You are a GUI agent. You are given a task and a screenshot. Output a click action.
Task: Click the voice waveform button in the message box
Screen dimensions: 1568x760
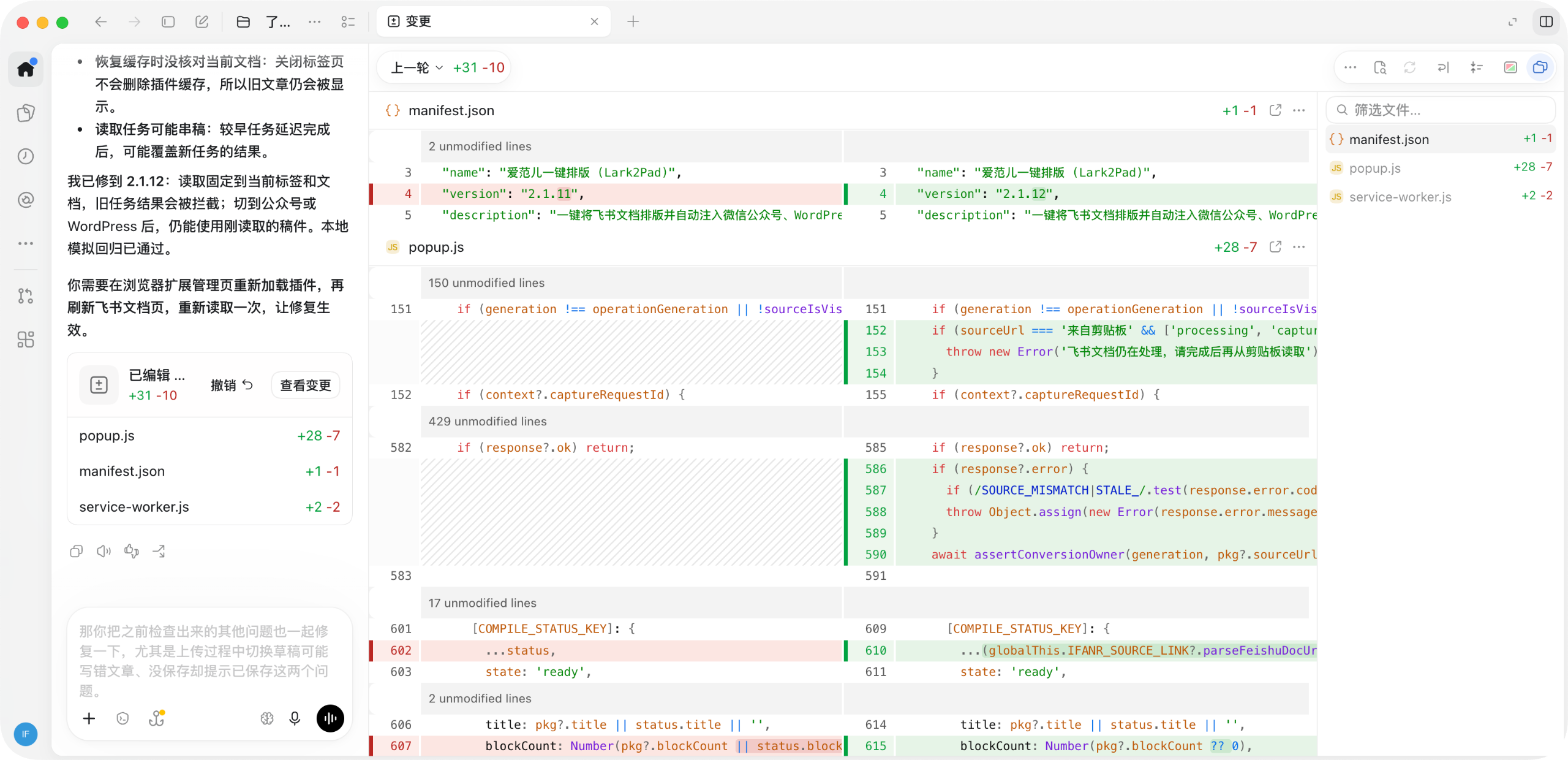[x=330, y=718]
